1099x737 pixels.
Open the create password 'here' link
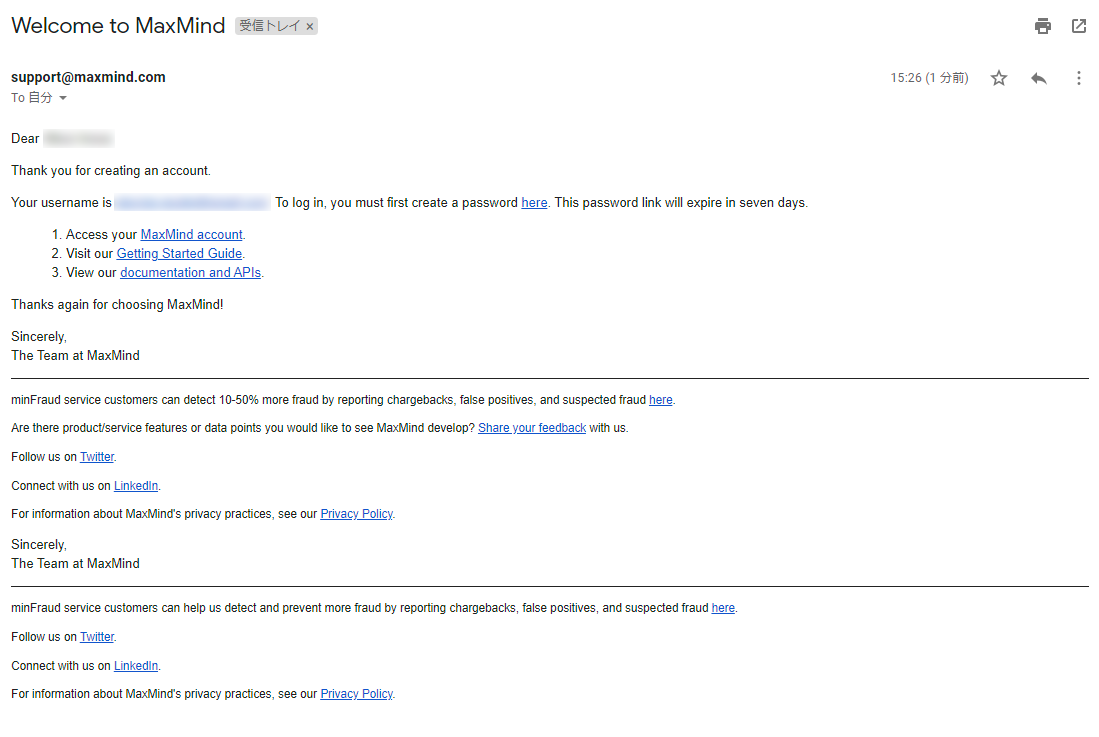tap(534, 202)
